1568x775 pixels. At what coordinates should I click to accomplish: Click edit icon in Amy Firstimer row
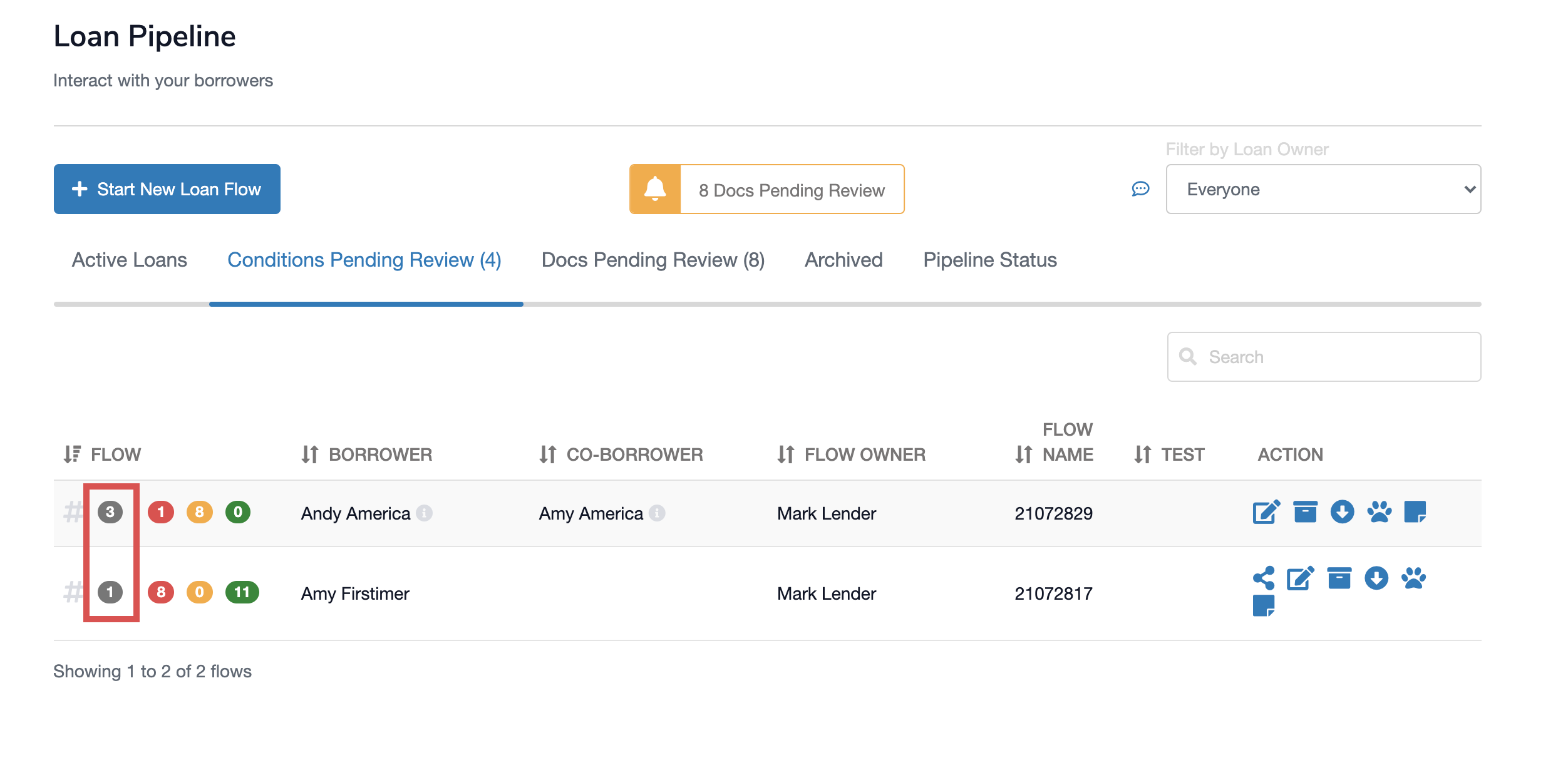tap(1300, 578)
